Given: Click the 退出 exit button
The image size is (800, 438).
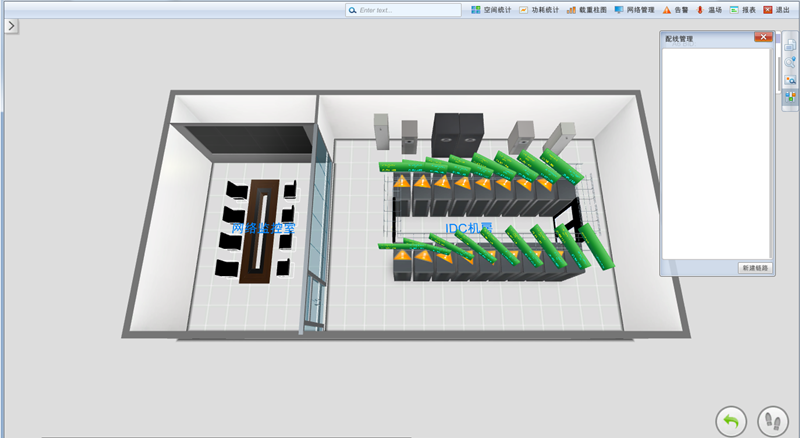Looking at the screenshot, I should pyautogui.click(x=776, y=10).
